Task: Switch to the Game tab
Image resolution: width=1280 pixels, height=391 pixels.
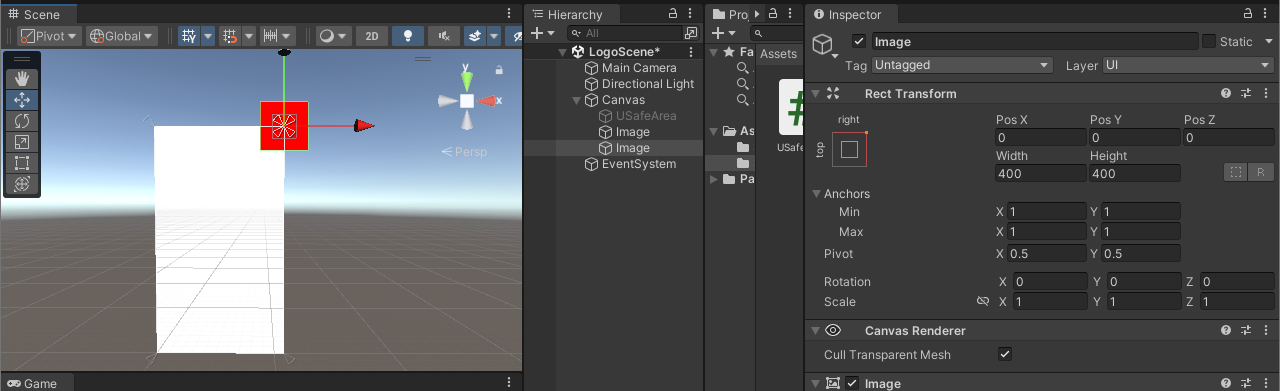Action: click(x=33, y=384)
